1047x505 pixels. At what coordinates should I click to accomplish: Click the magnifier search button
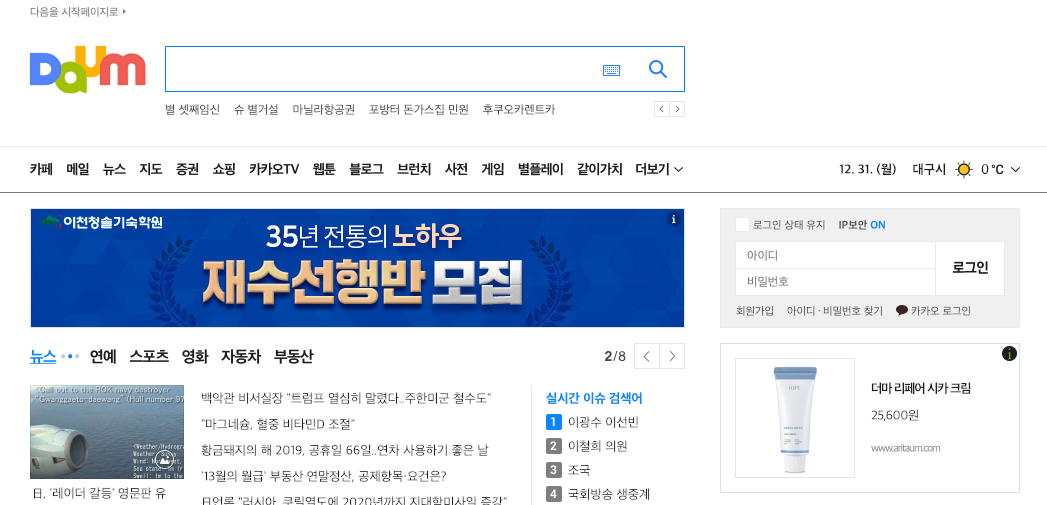pos(658,69)
